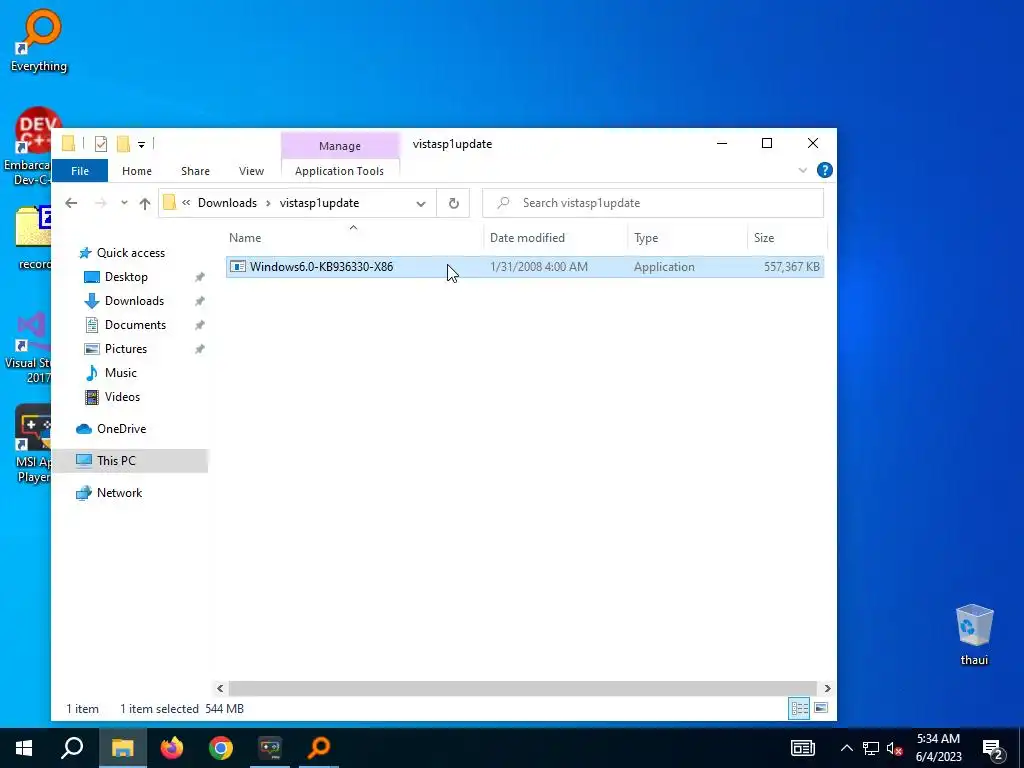Open News and interests on taskbar
The height and width of the screenshot is (768, 1024).
(803, 748)
